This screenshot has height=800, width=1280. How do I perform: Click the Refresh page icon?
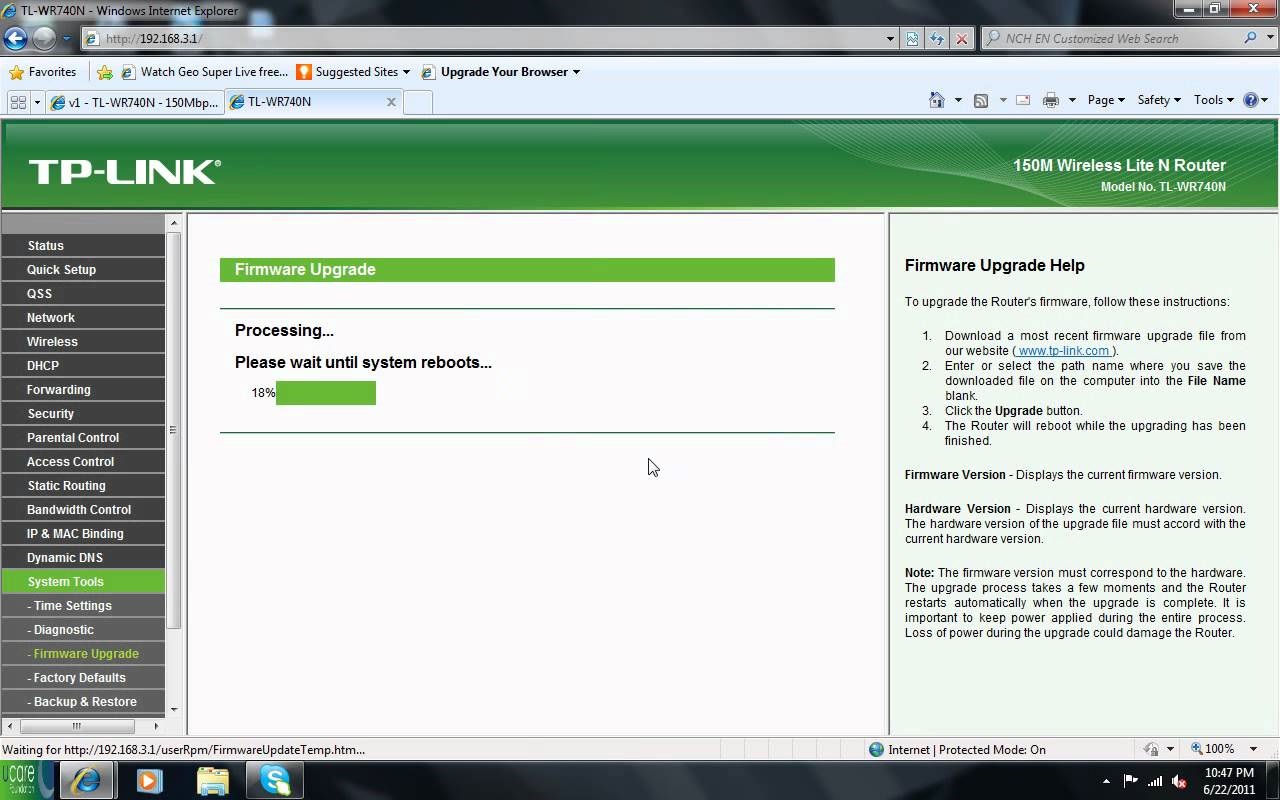pos(937,39)
